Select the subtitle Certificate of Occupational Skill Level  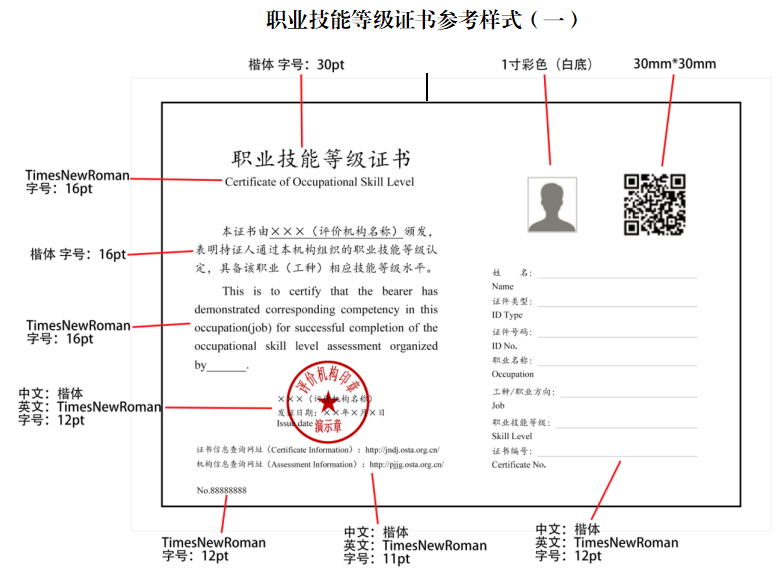tap(319, 182)
